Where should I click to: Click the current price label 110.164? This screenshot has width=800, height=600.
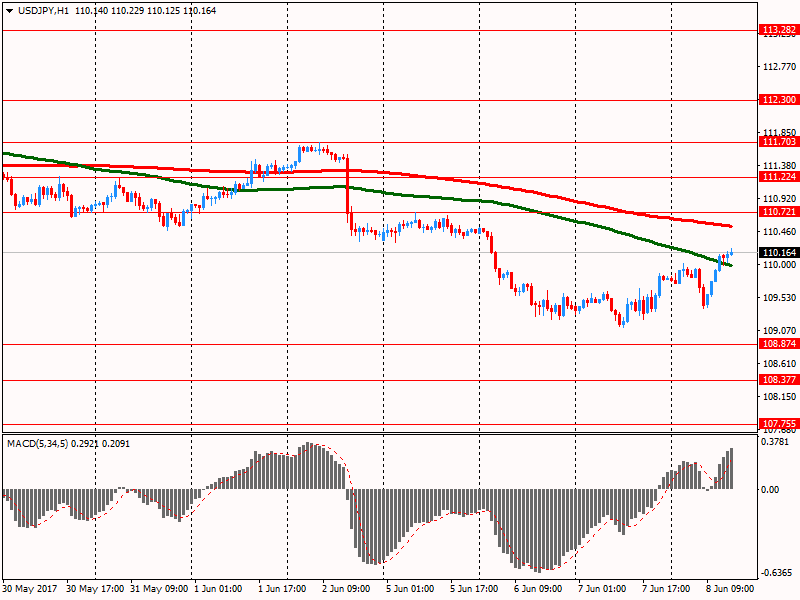click(779, 253)
